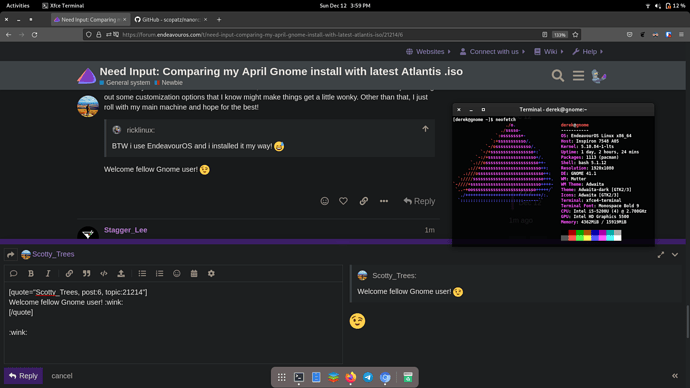
Task: Open the emoji picker in composer toolbar
Action: coord(176,273)
